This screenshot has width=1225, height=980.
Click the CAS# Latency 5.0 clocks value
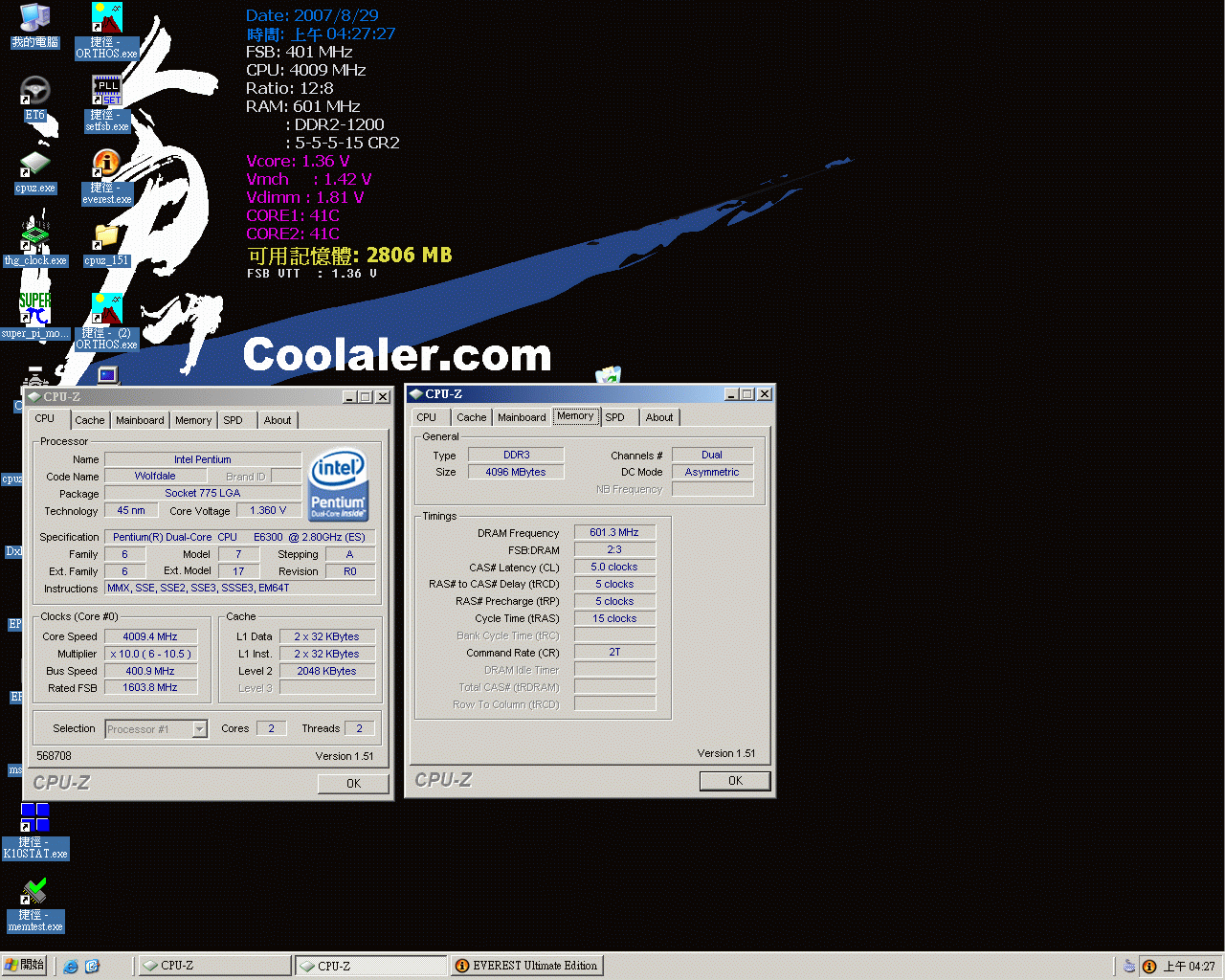click(614, 567)
